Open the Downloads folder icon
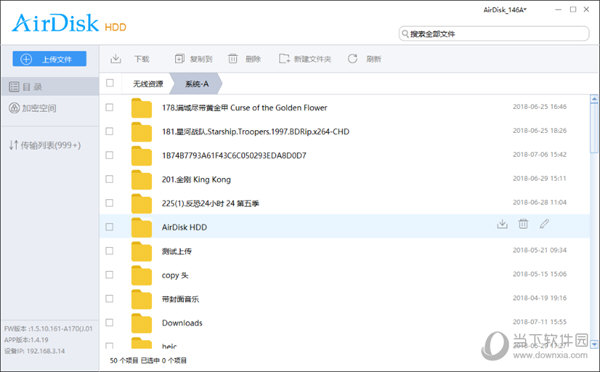Image resolution: width=600 pixels, height=372 pixels. point(142,323)
